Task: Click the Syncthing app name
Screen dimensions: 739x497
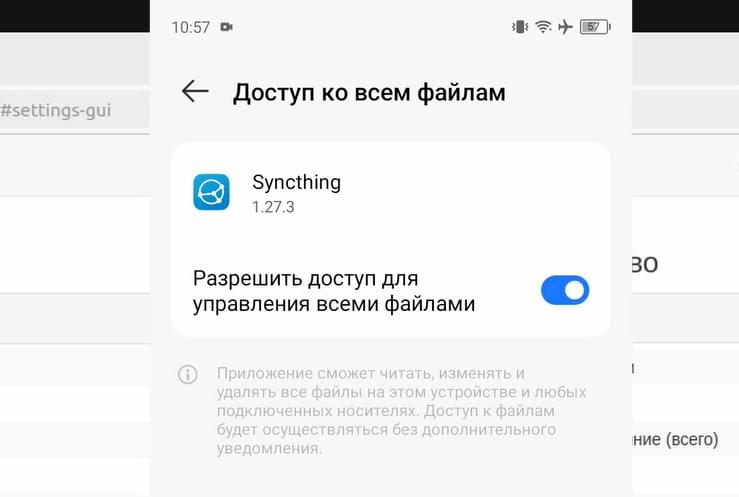Action: [x=296, y=182]
